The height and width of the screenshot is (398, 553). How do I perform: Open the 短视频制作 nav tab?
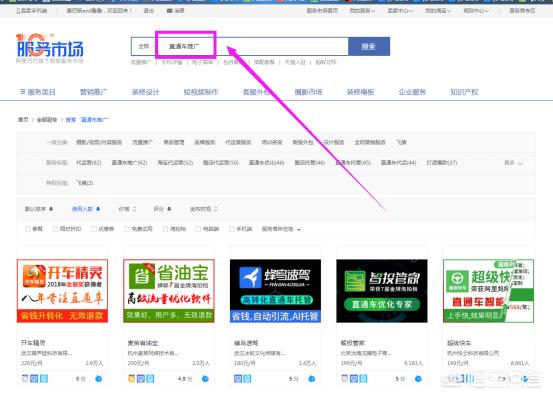coord(201,92)
